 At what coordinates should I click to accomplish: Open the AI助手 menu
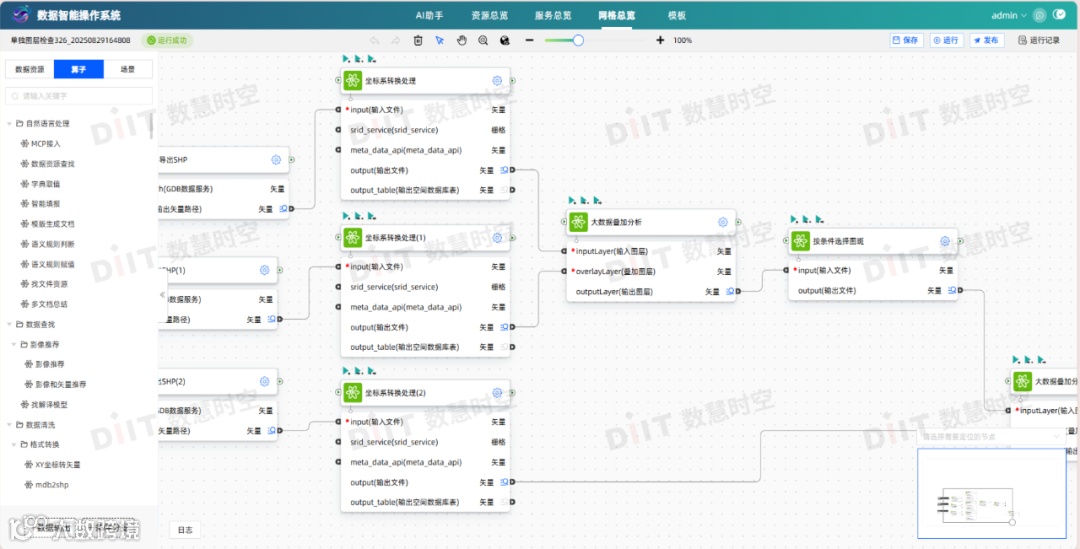click(x=429, y=15)
